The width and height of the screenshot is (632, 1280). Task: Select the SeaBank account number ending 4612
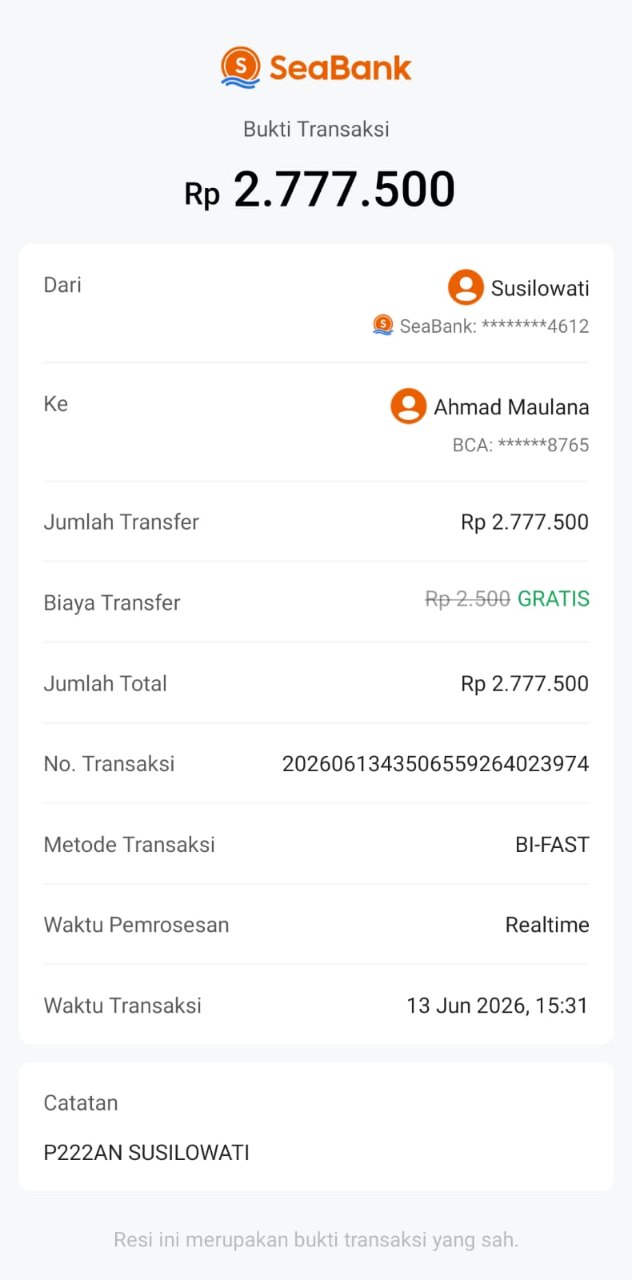pos(494,326)
